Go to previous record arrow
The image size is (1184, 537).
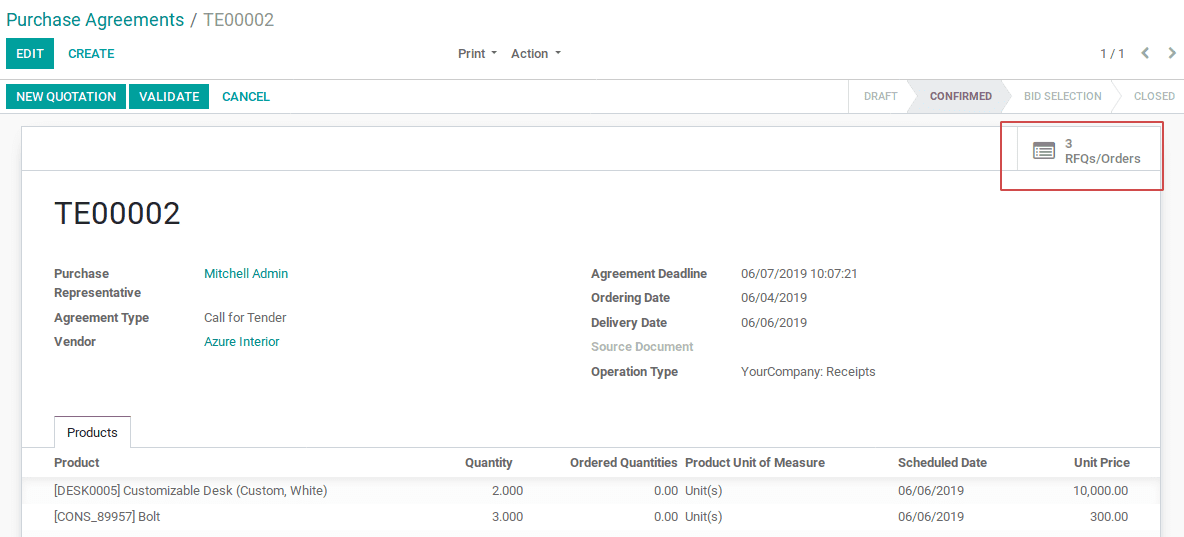coord(1145,53)
